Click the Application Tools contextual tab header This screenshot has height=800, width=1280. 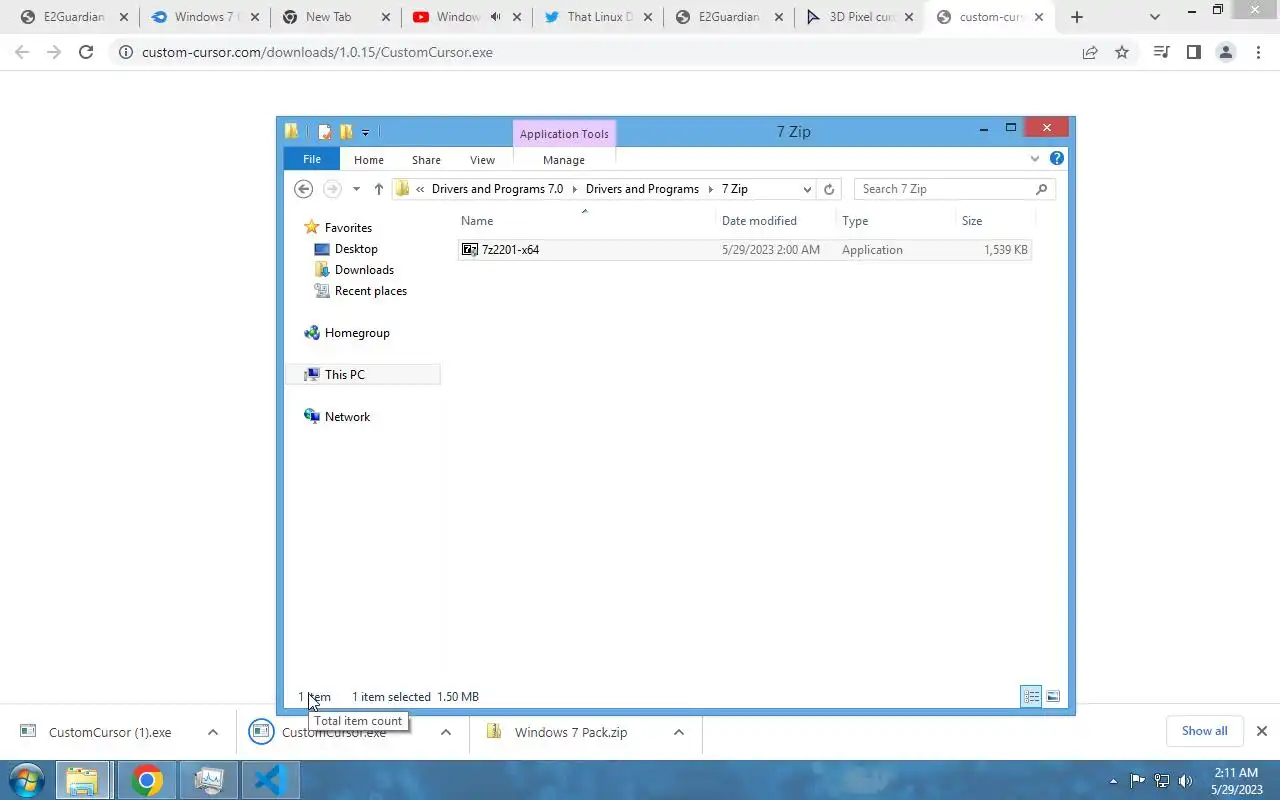(x=564, y=134)
